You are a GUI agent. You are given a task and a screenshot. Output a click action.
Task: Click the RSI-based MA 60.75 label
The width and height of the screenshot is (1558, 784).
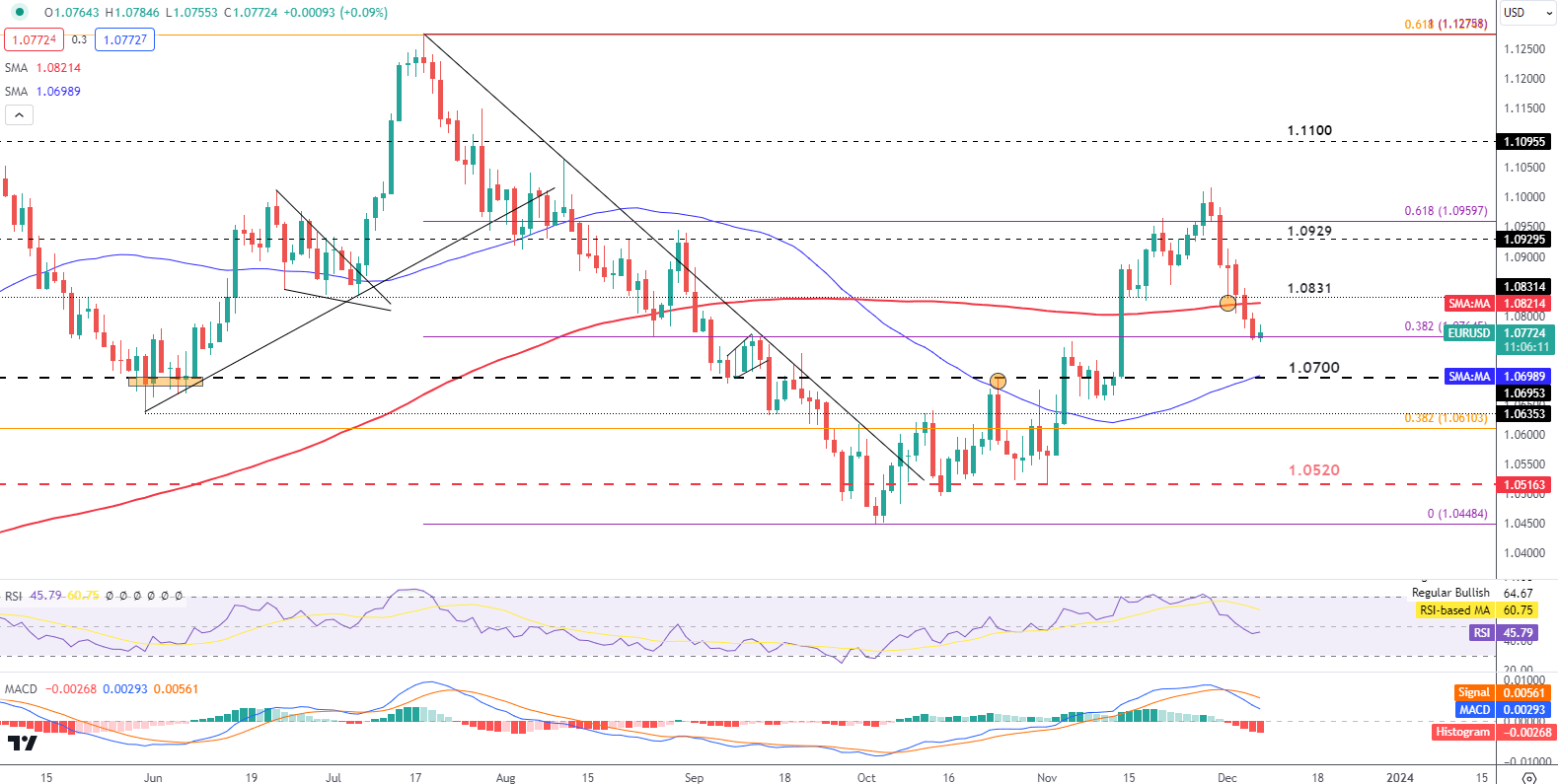[1476, 610]
